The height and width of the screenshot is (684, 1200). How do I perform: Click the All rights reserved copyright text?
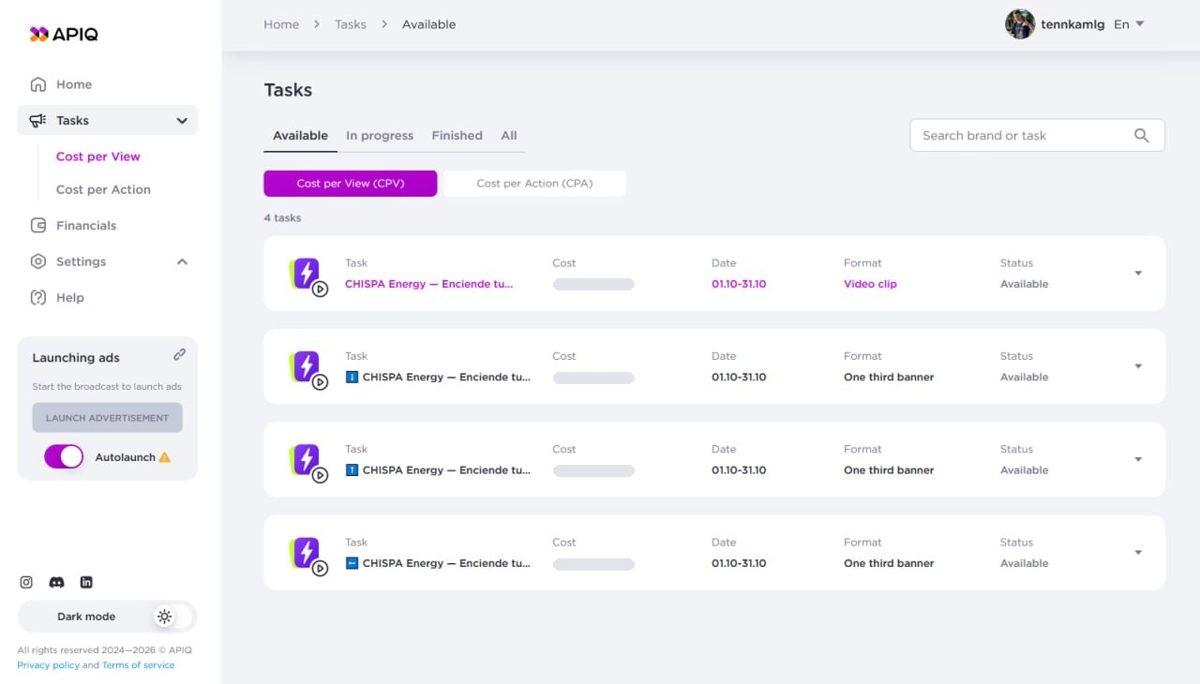pos(104,650)
